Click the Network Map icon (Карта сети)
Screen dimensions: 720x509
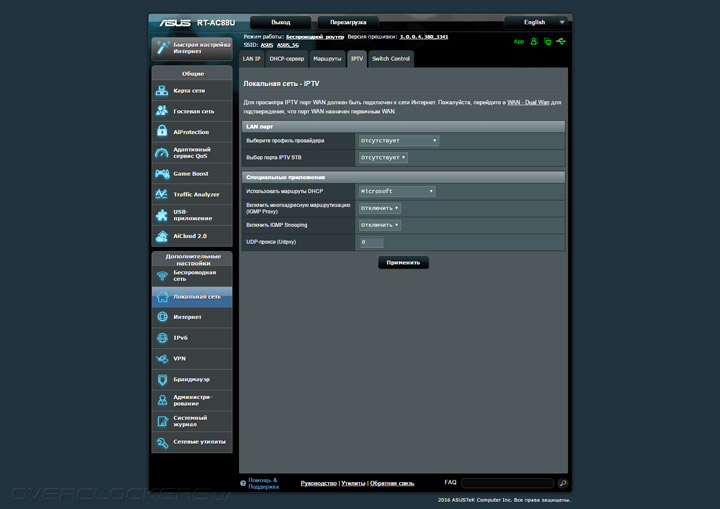pos(162,90)
